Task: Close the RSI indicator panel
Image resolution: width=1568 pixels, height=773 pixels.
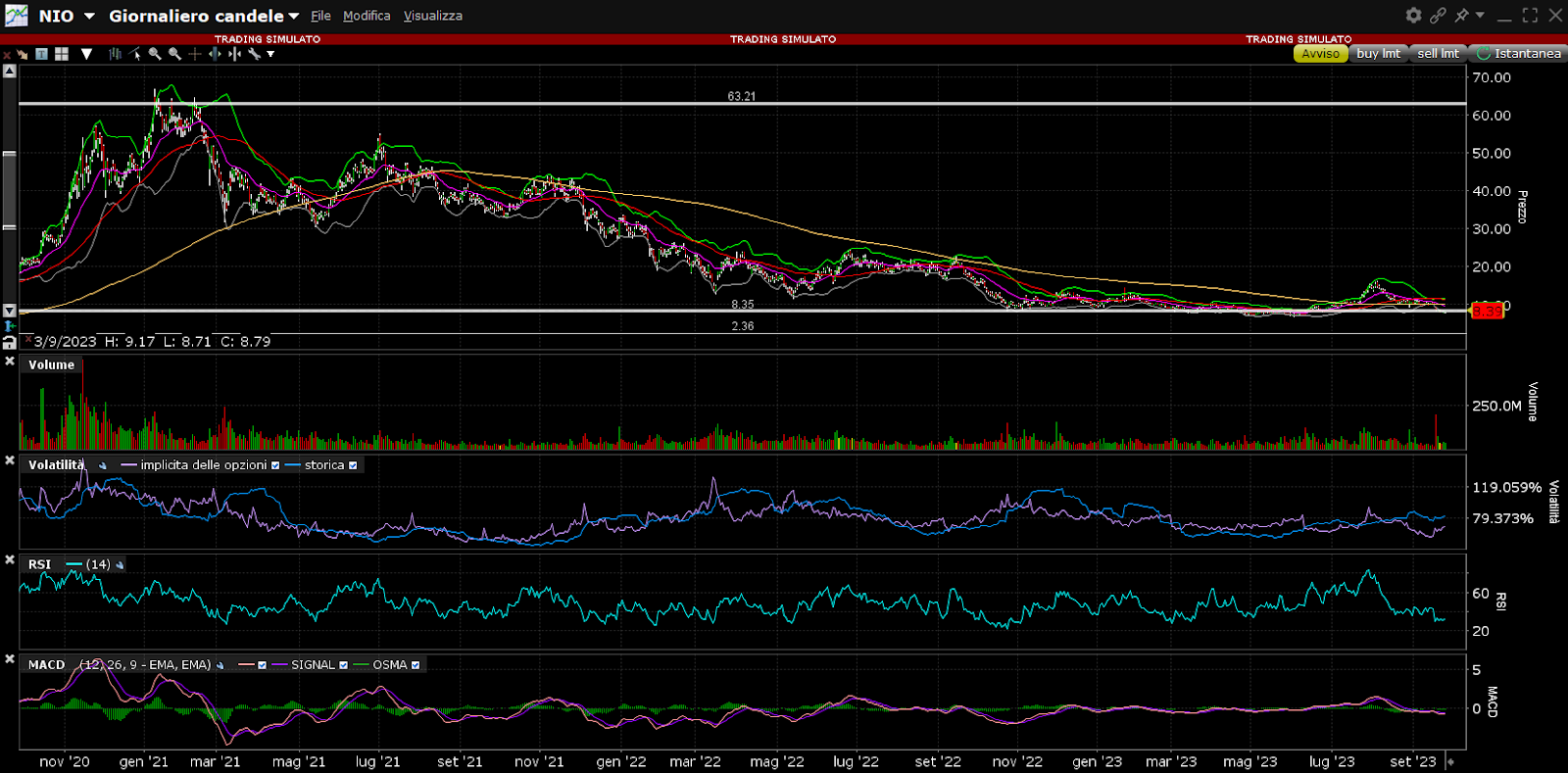Action: [x=9, y=560]
